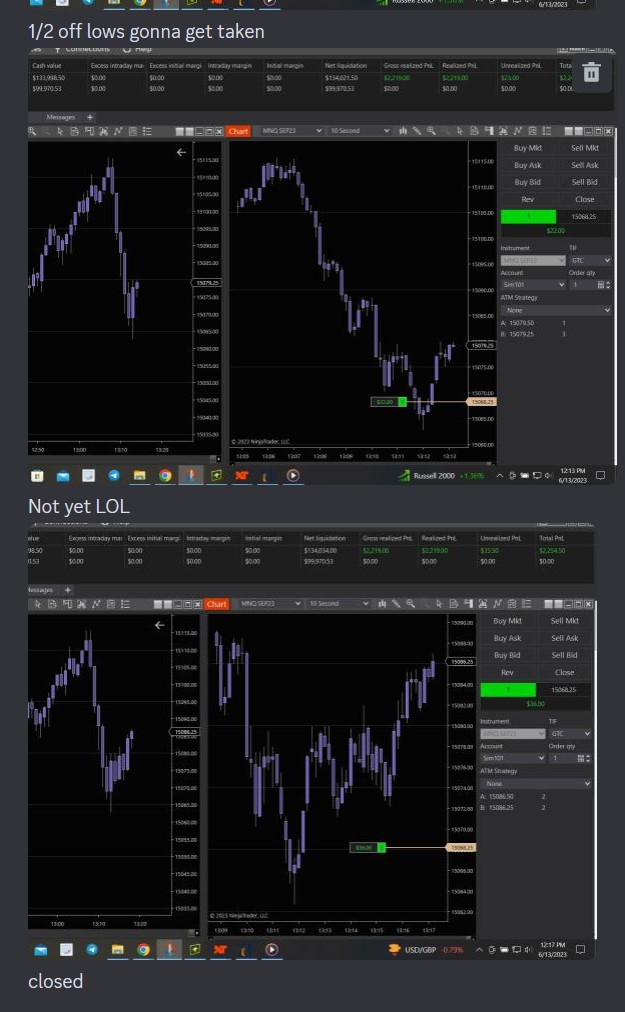Open File Explorer in the 12:17 PM taskbar
625x1012 pixels.
[118, 949]
